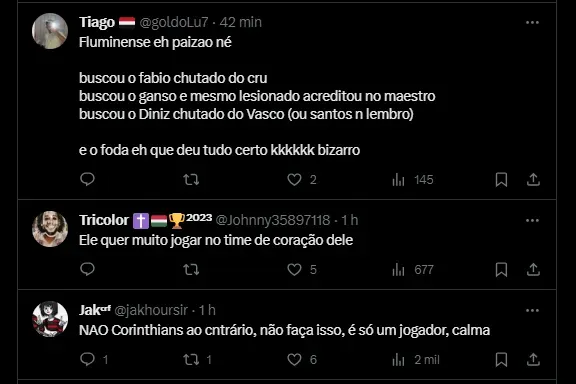Like Tricolor's tweet with 5 likes
This screenshot has height=384, width=576.
(x=302, y=269)
